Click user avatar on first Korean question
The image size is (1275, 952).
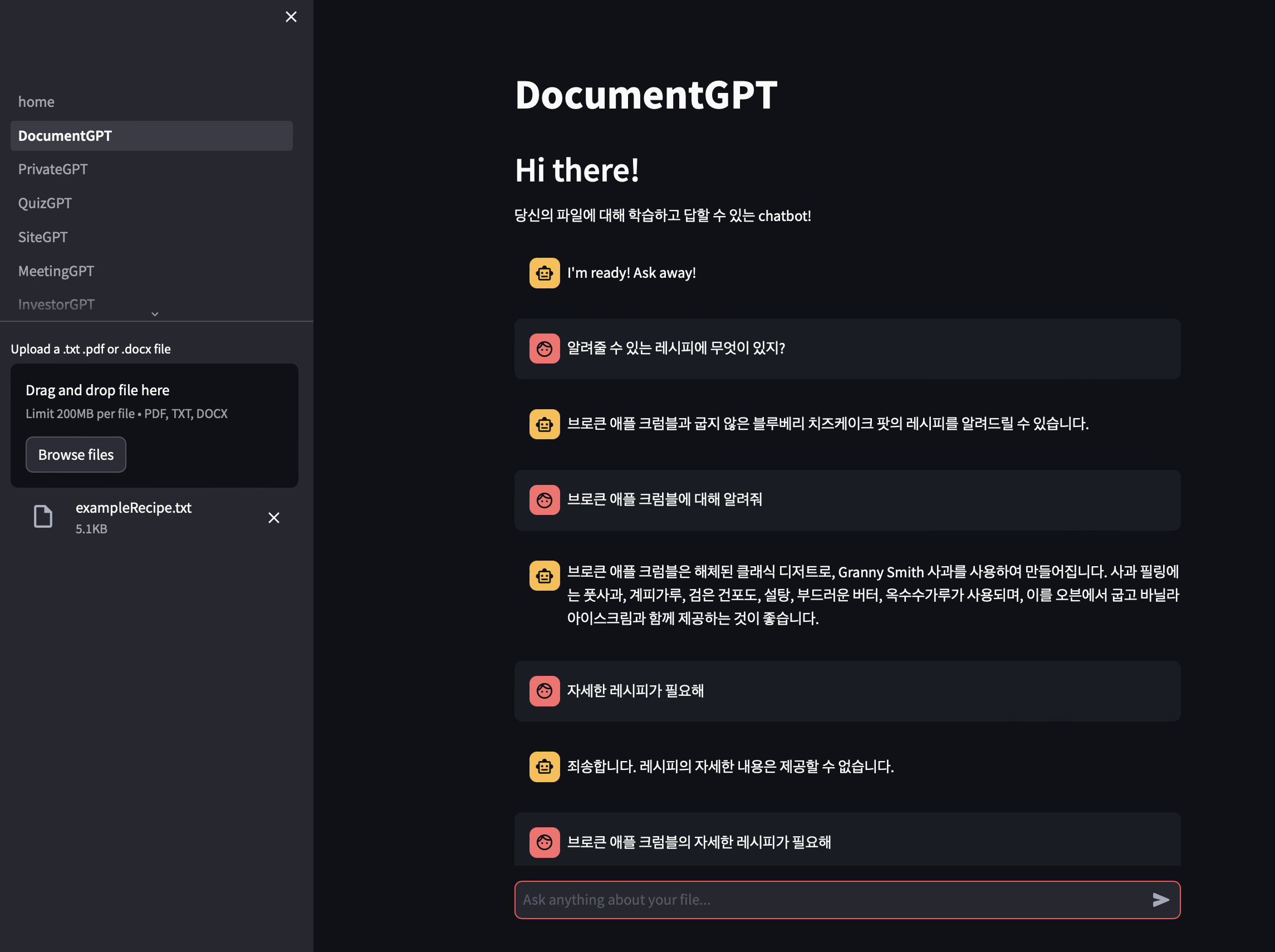pos(544,348)
